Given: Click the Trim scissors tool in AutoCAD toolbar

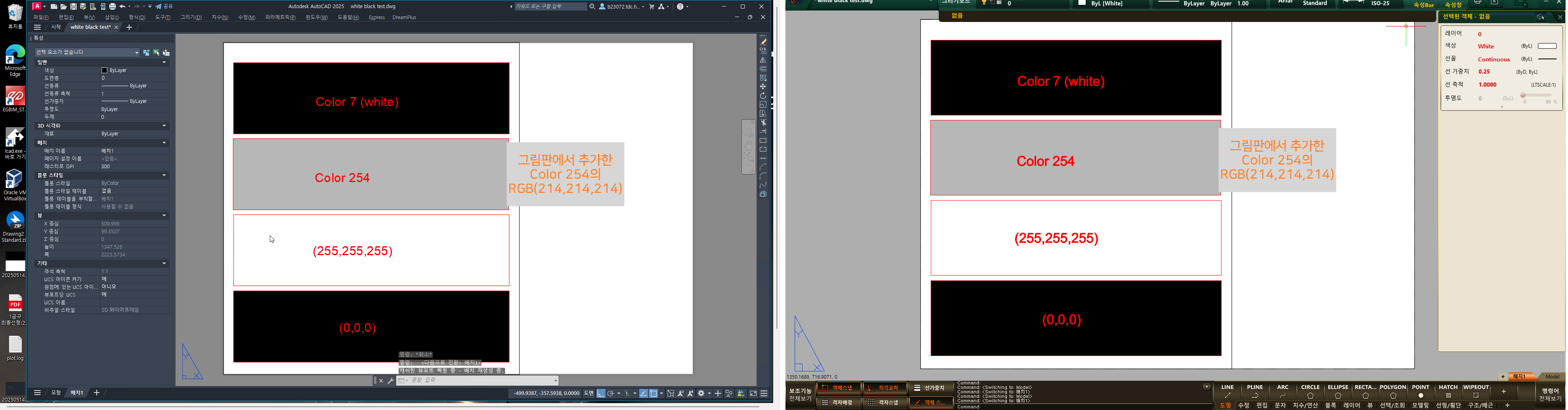Looking at the screenshot, I should click(x=763, y=122).
